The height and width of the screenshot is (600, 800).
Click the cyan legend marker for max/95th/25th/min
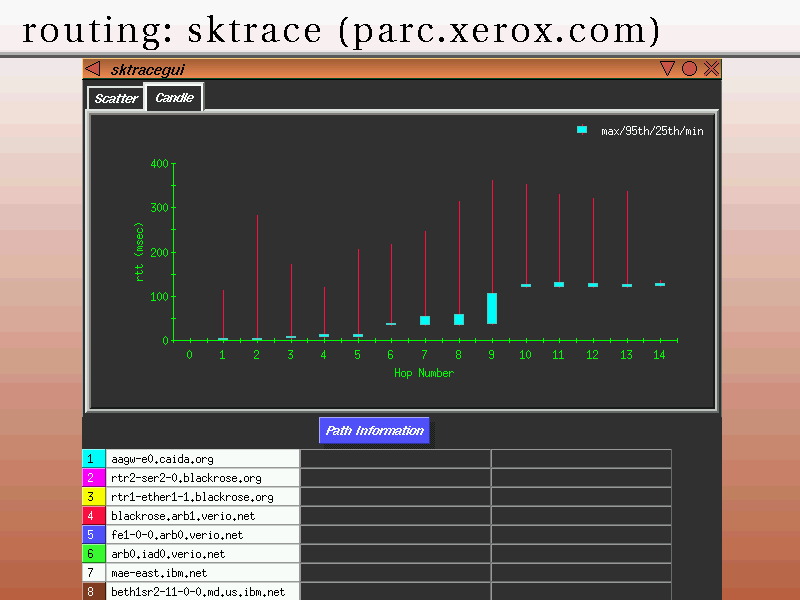pyautogui.click(x=582, y=130)
